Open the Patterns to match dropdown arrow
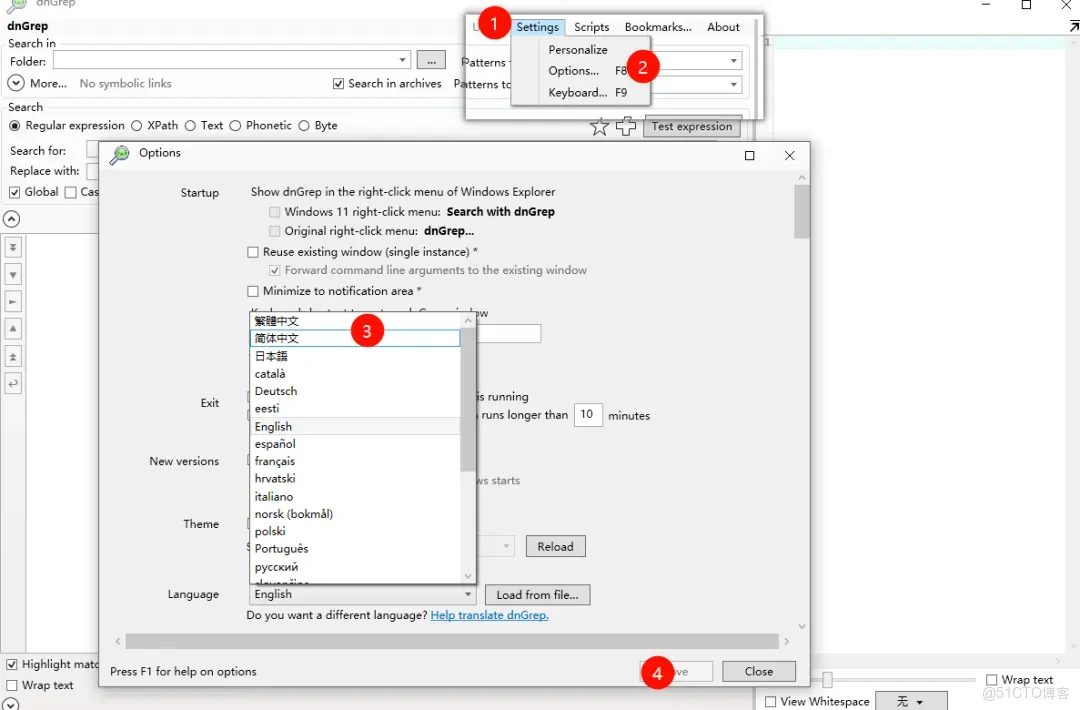1080x710 pixels. tap(734, 61)
